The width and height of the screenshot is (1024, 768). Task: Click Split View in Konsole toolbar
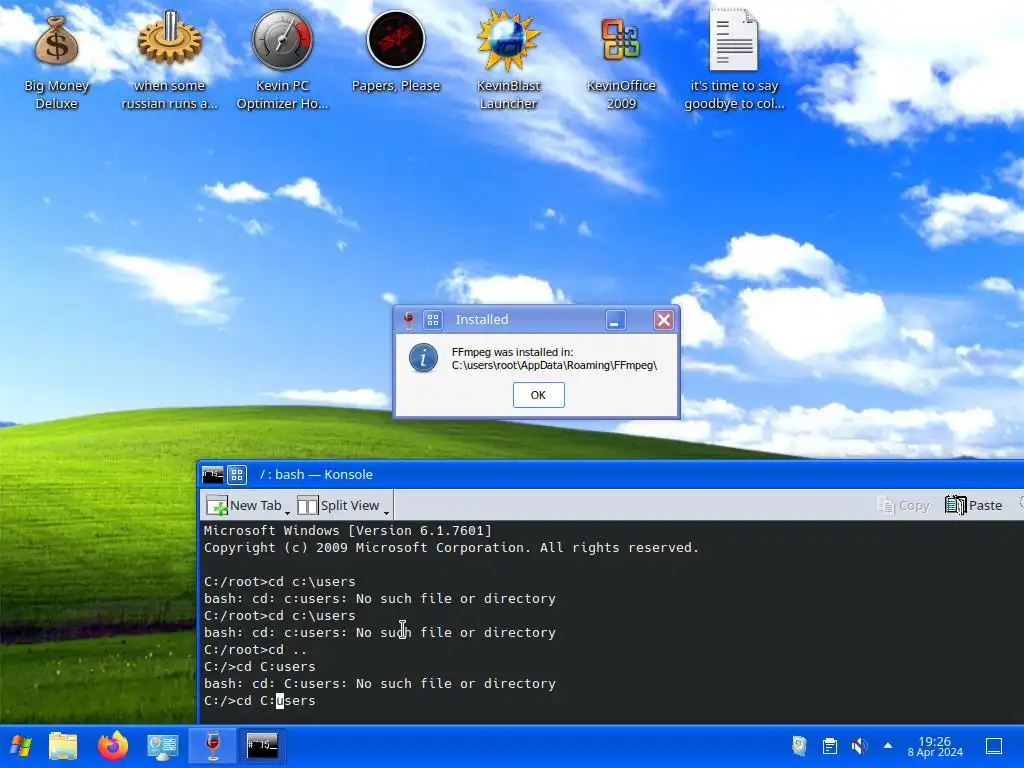338,505
